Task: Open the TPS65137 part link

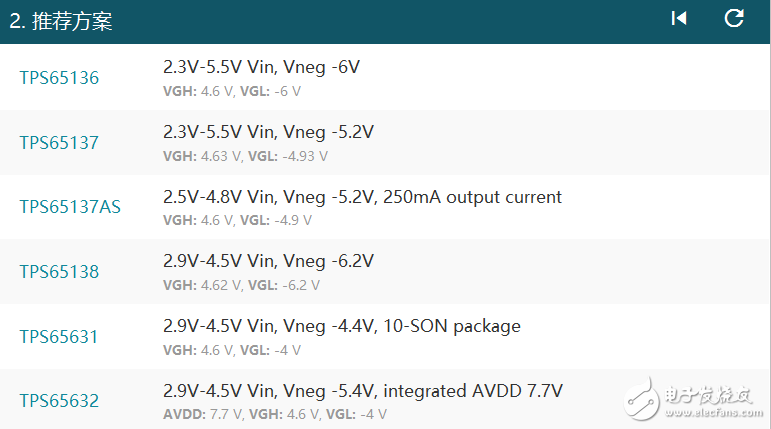Action: click(x=59, y=143)
